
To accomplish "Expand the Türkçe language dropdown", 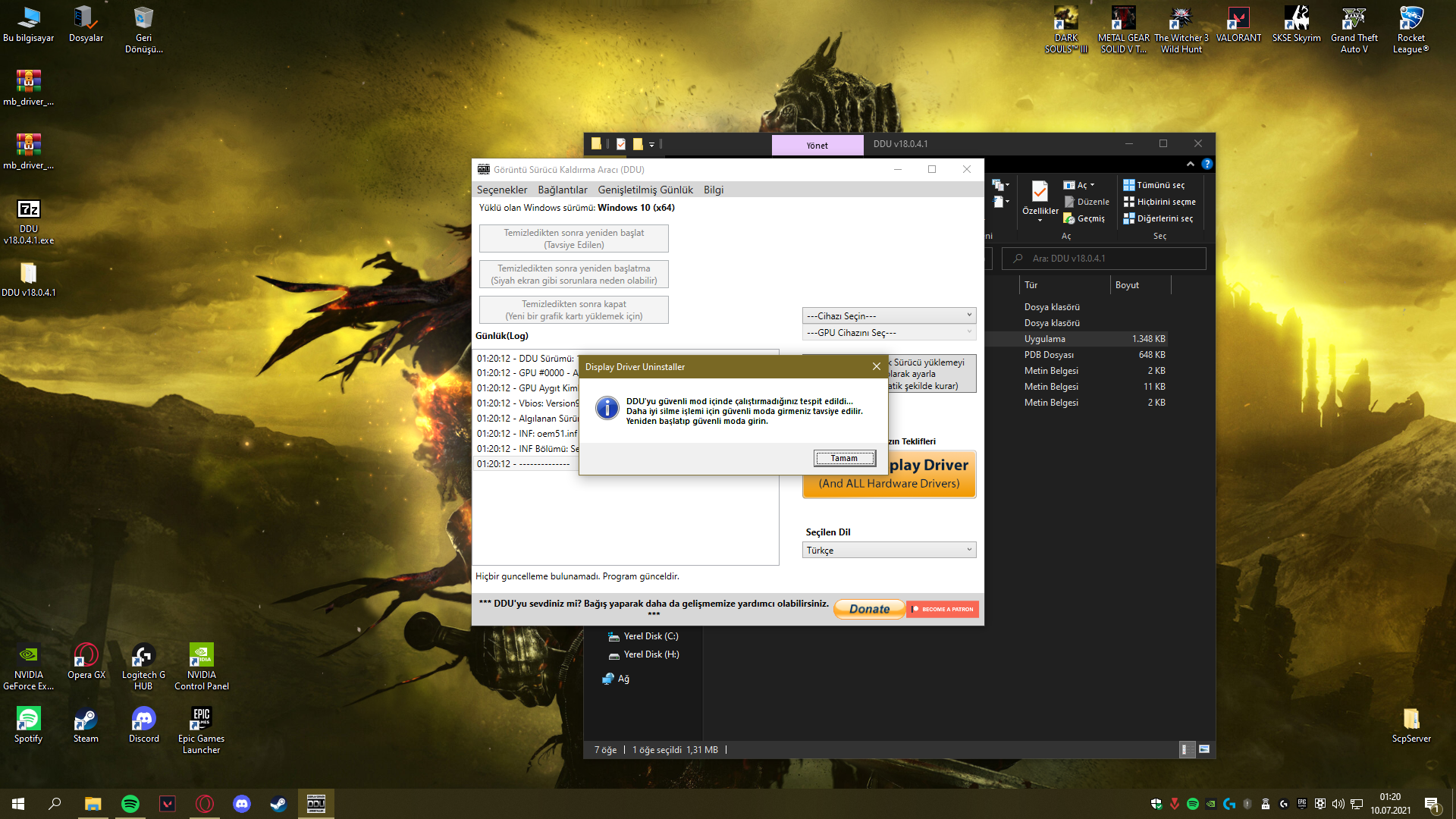I will [x=889, y=550].
